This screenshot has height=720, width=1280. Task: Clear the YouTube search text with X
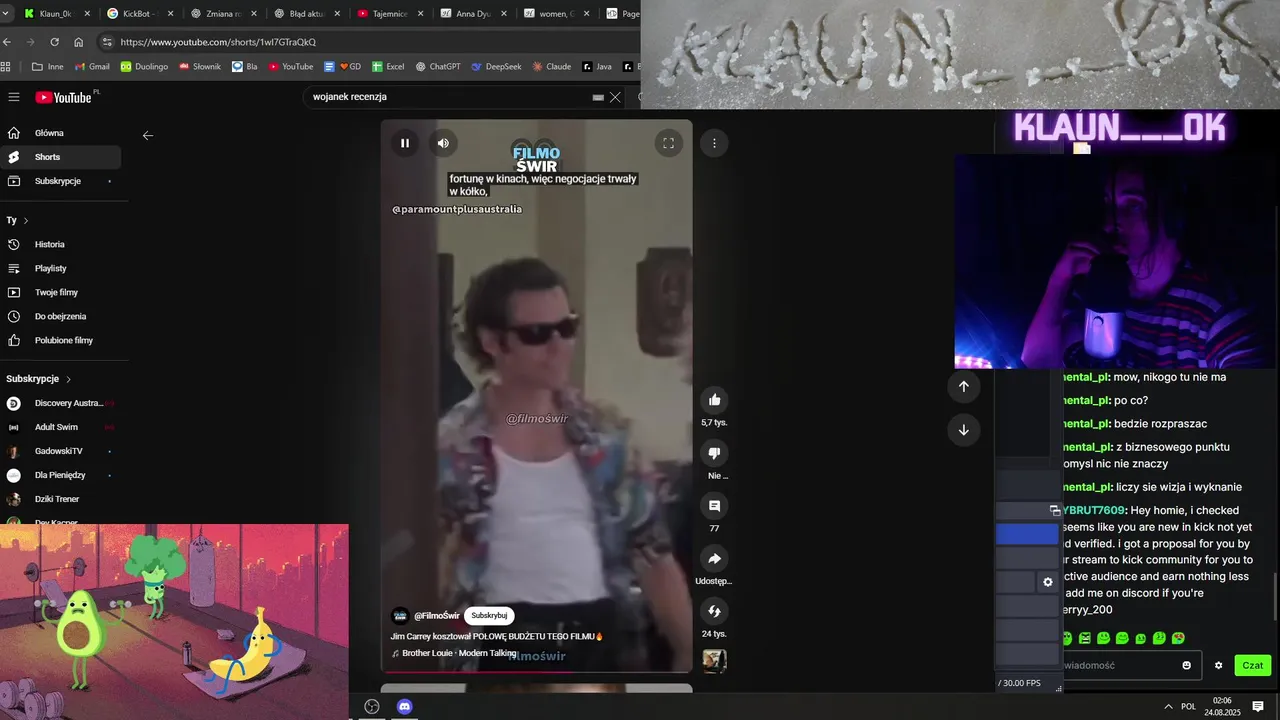coord(615,97)
